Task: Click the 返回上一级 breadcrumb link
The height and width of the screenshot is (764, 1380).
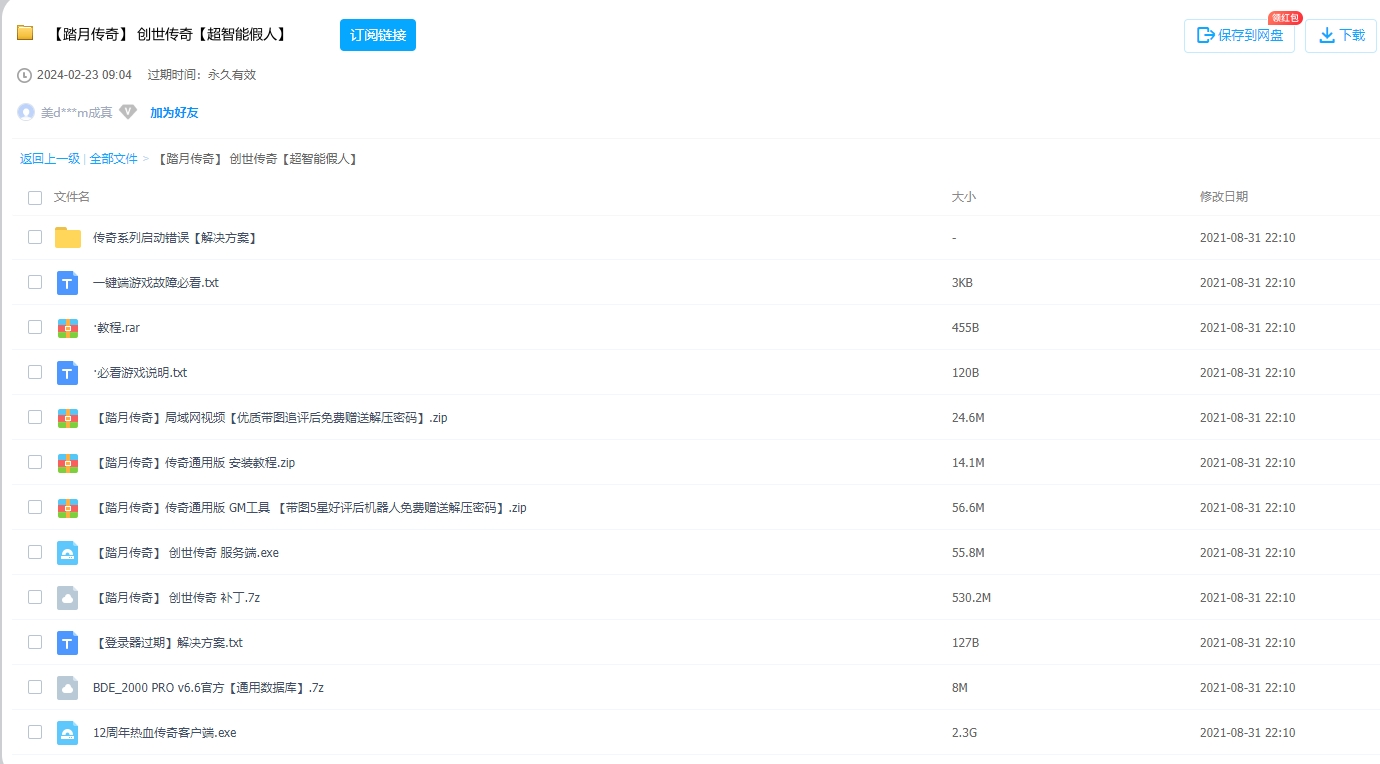Action: point(50,159)
